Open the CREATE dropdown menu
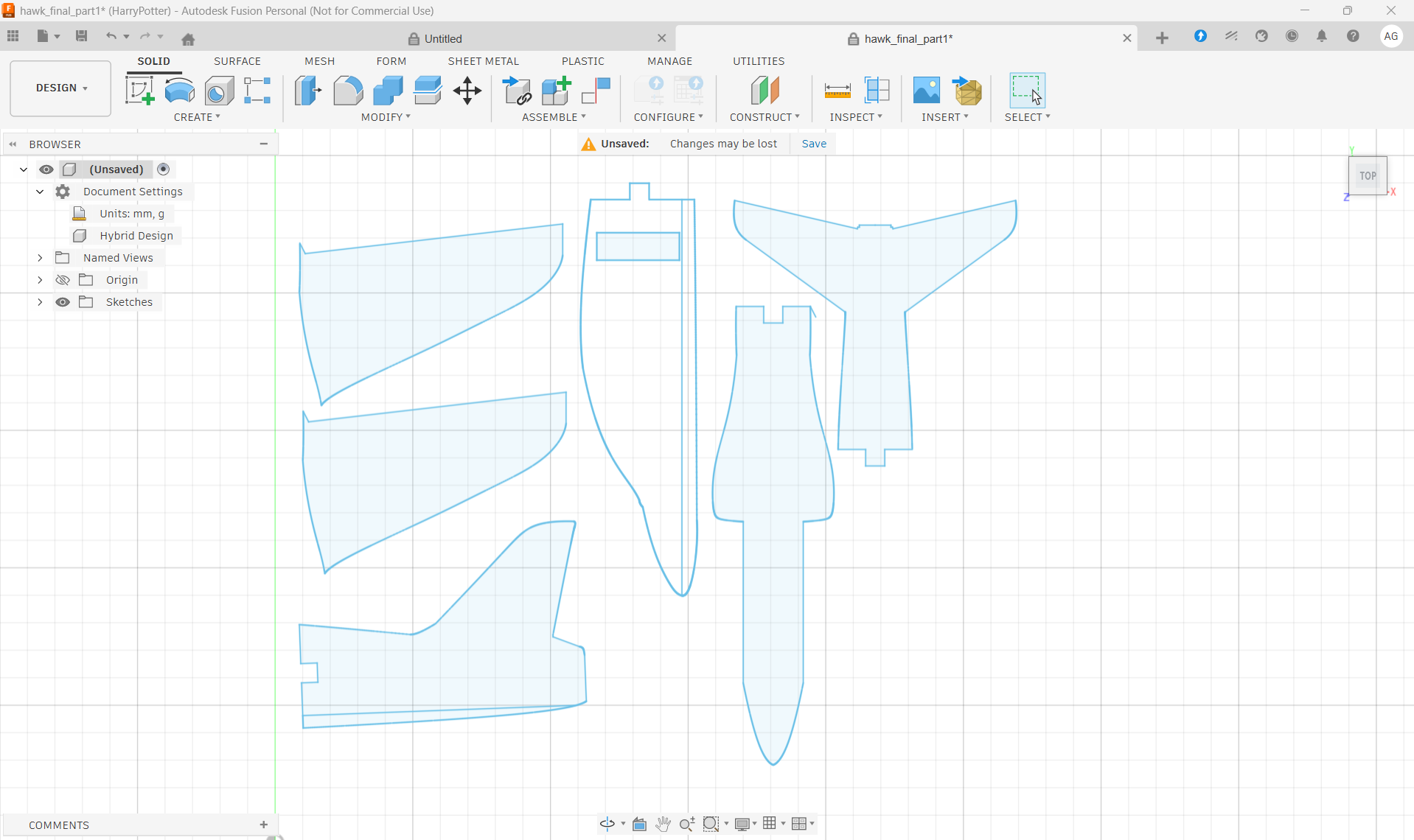 (197, 117)
